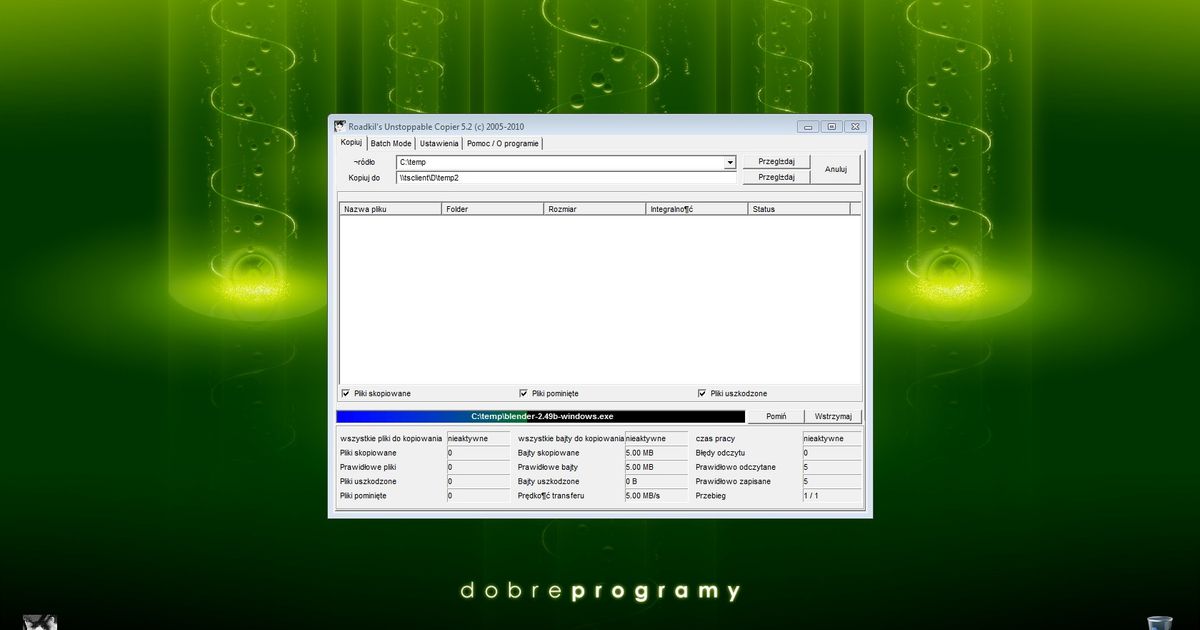1200x630 pixels.
Task: Click the Unstoppable Copier title bar icon
Action: click(x=340, y=126)
